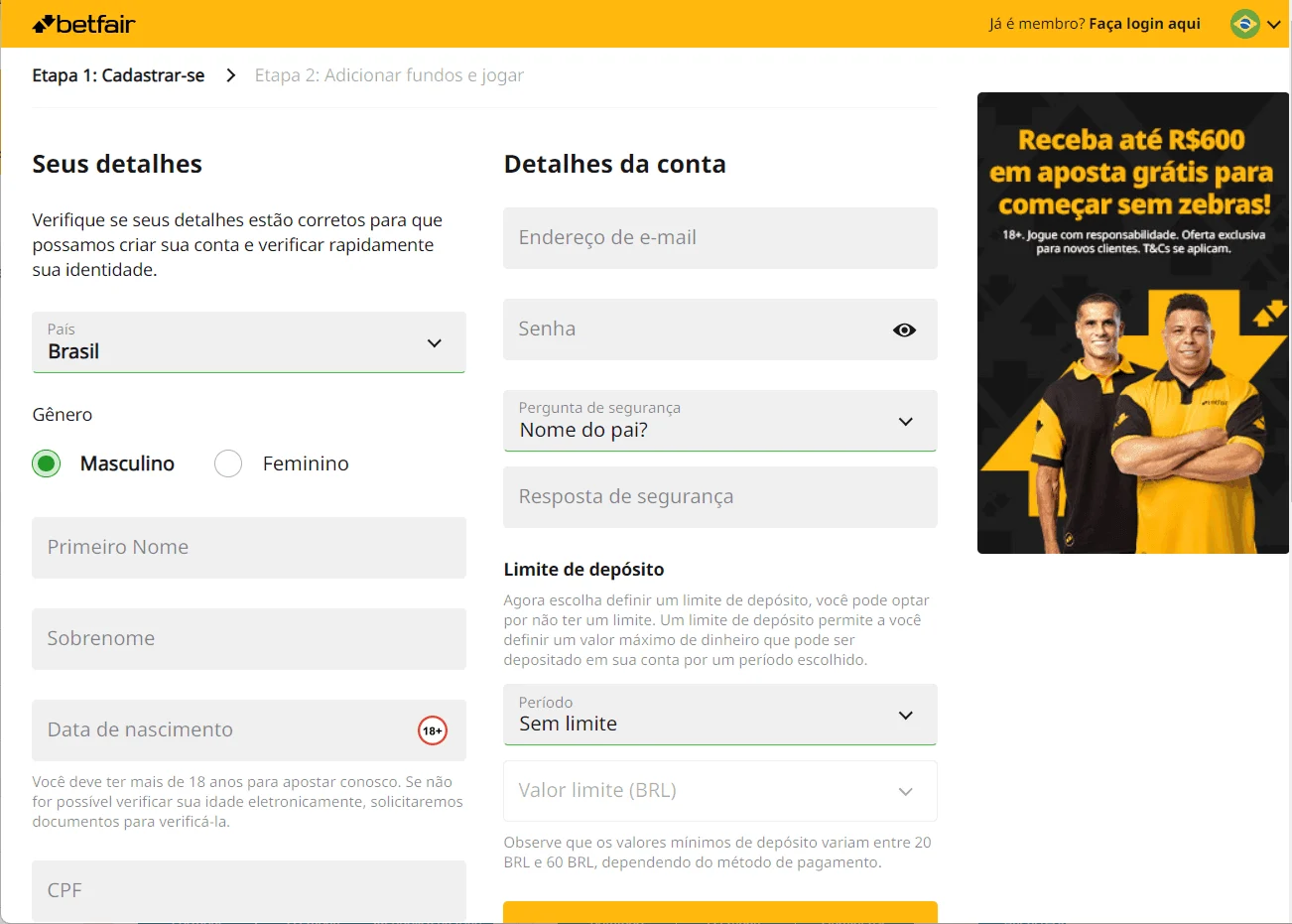Click the Endereço de e-mail field
Screen dimensions: 1292x924
coord(720,237)
